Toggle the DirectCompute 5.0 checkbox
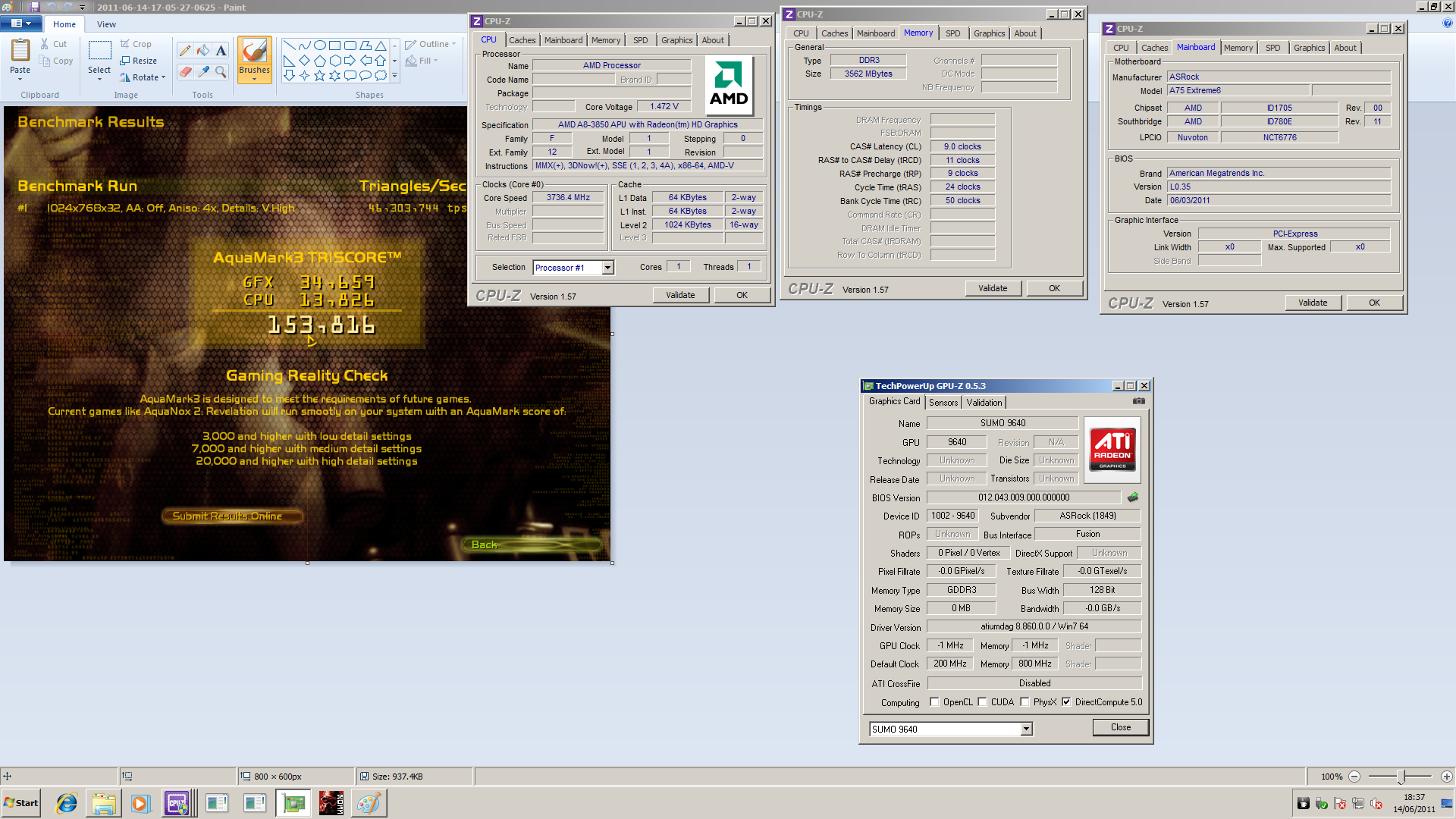 point(1066,702)
